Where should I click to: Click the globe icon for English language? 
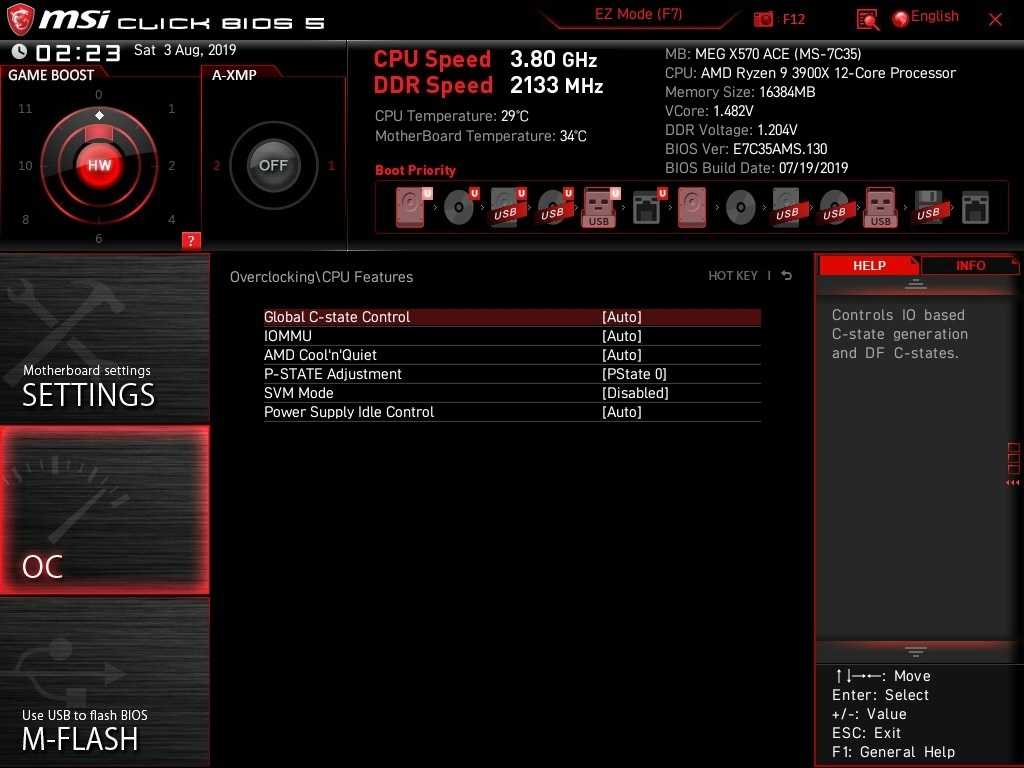pos(900,18)
